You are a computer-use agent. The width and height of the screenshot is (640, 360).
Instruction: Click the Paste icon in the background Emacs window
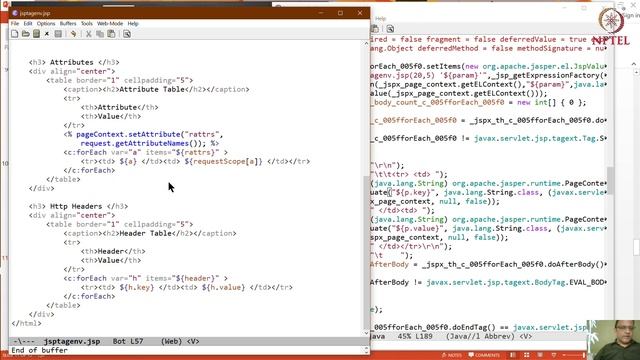coord(375,29)
